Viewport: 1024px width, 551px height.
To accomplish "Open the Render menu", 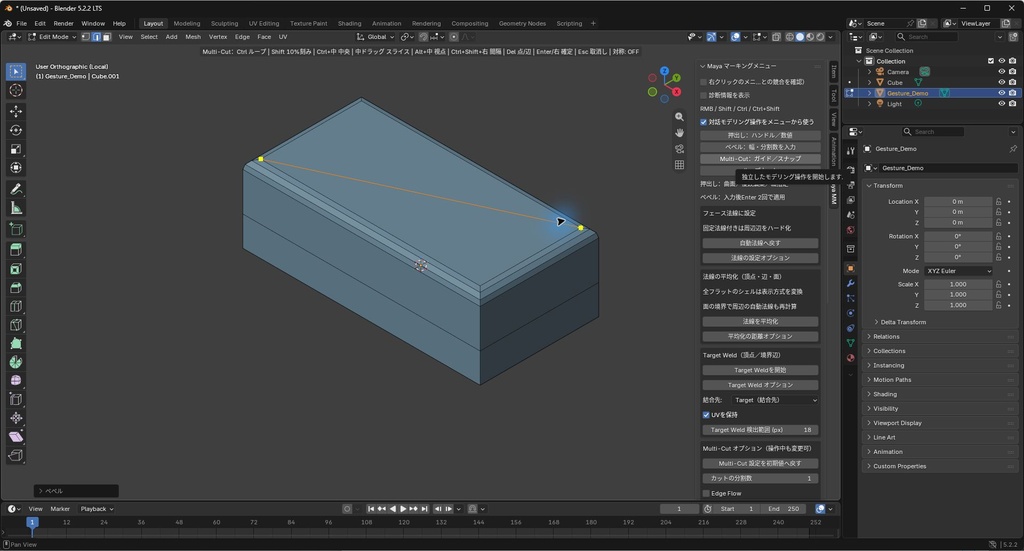I will click(63, 24).
